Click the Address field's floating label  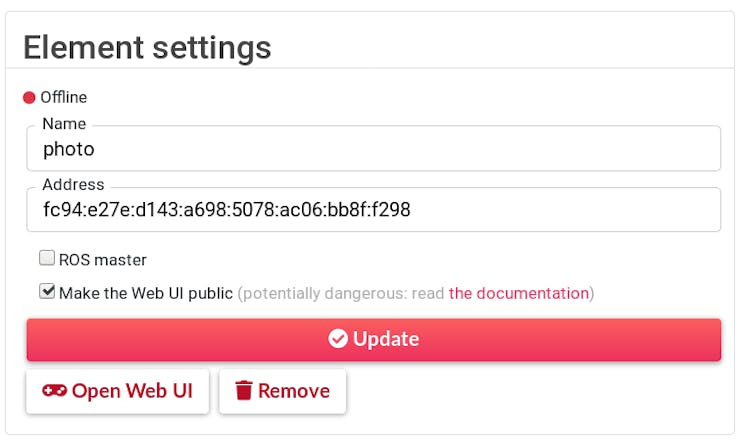pyautogui.click(x=73, y=185)
